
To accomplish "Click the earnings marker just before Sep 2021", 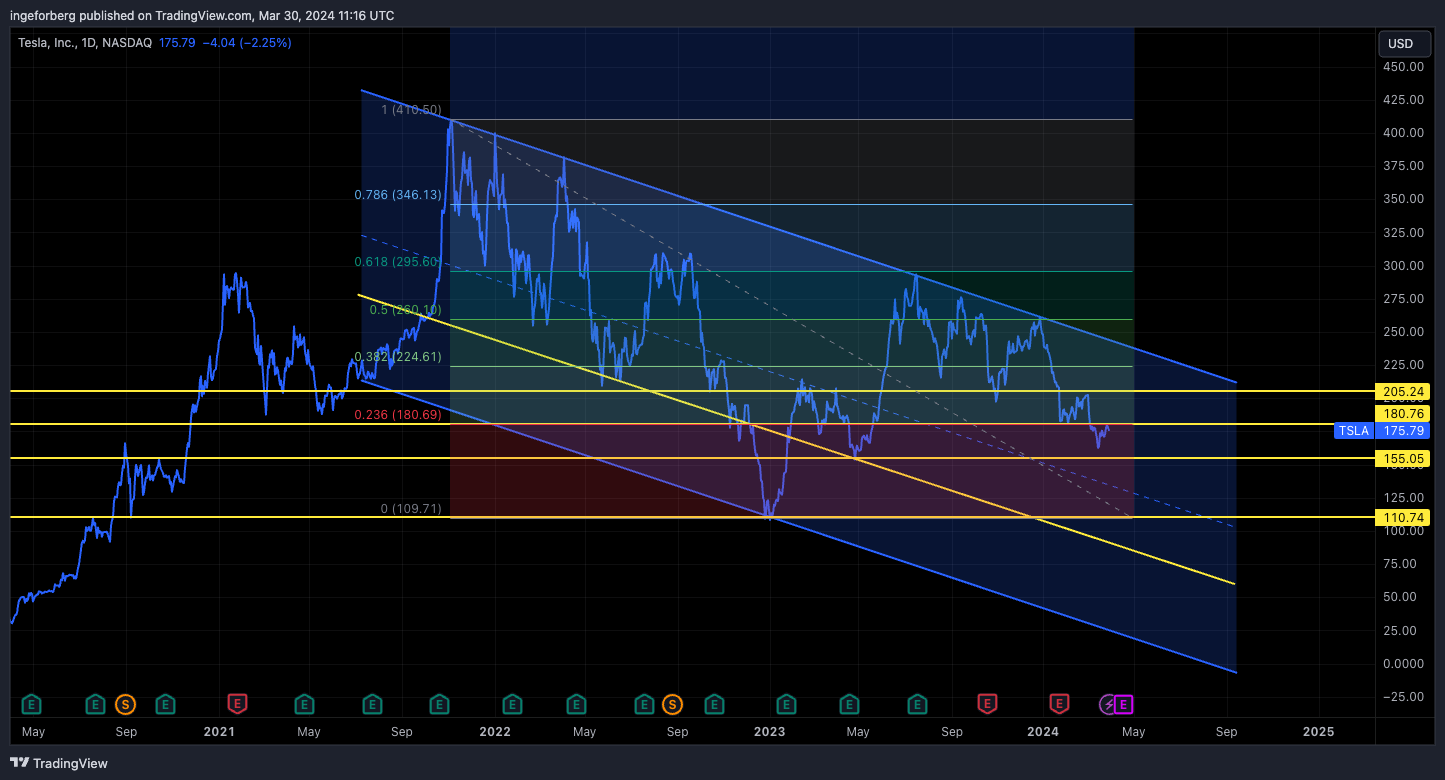I will tap(372, 704).
